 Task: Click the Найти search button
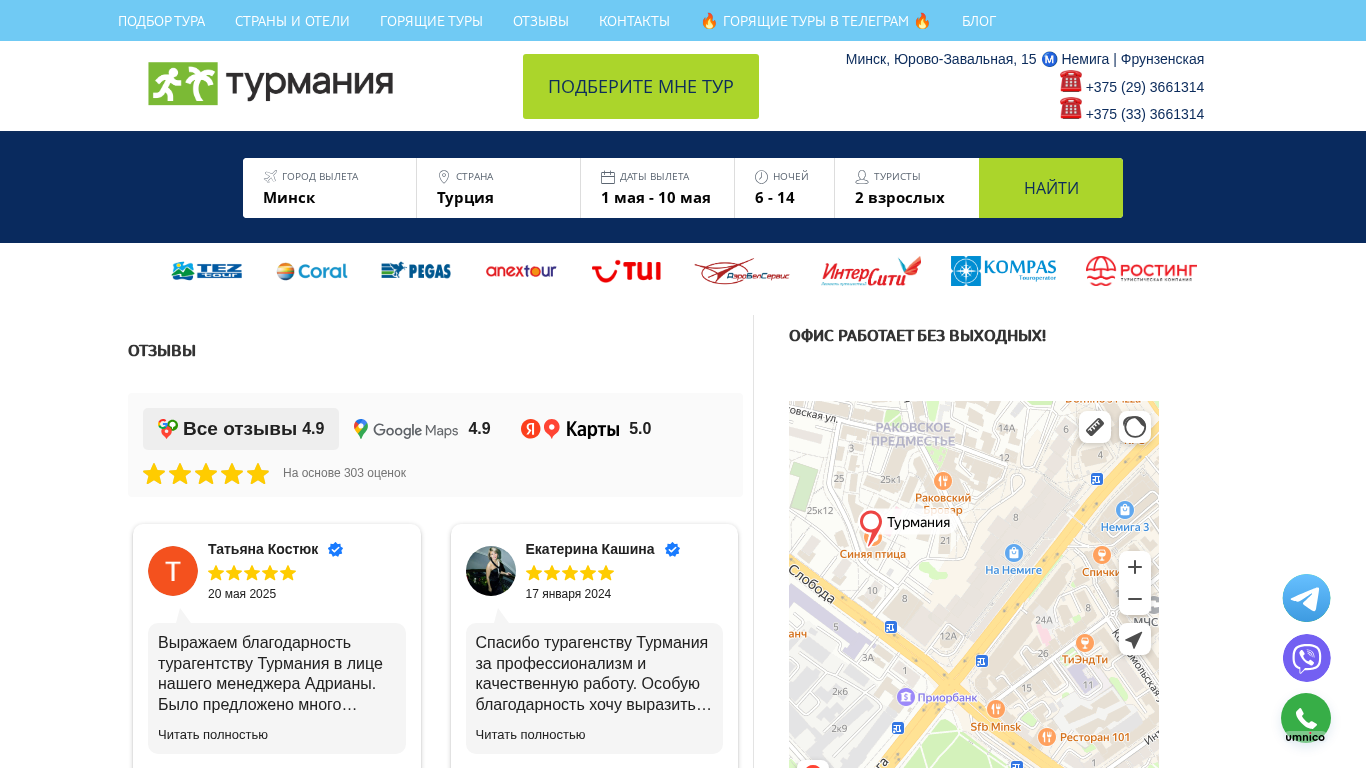pyautogui.click(x=1051, y=188)
